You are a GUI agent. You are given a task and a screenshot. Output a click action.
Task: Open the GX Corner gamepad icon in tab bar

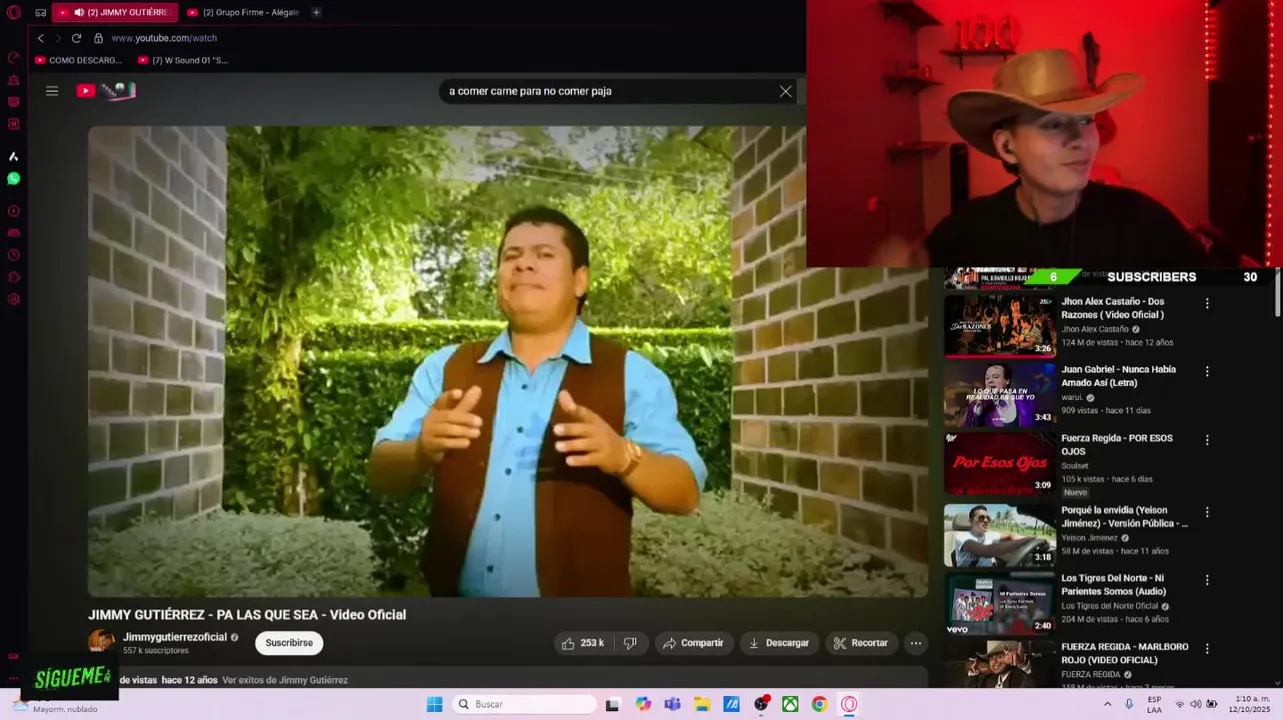tap(41, 13)
